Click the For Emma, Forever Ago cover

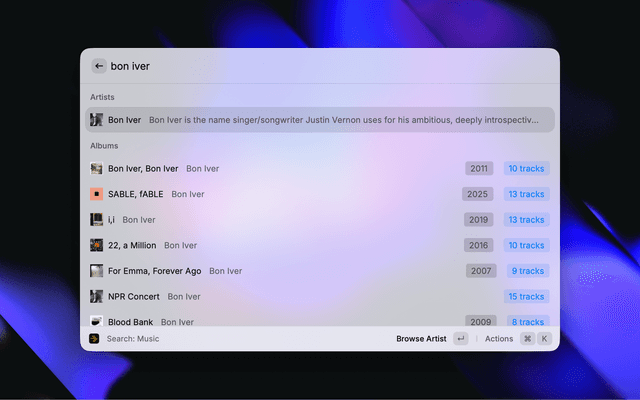point(96,271)
